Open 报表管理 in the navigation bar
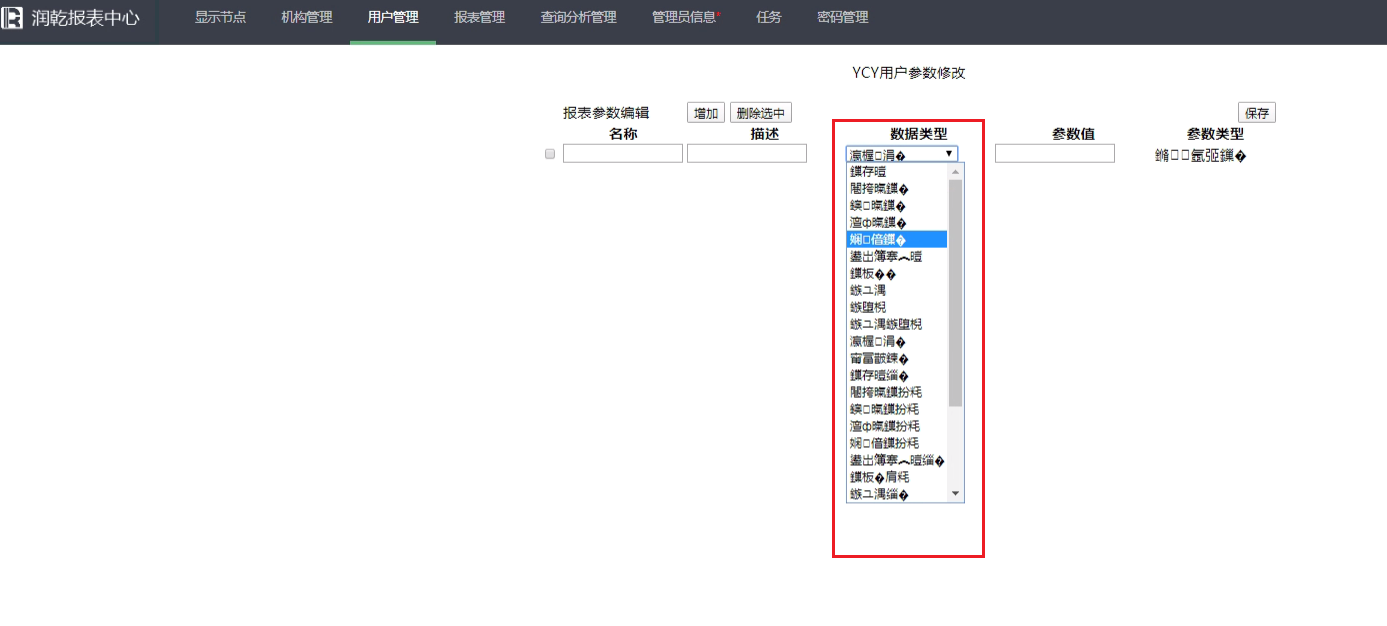The image size is (1387, 626). click(479, 18)
